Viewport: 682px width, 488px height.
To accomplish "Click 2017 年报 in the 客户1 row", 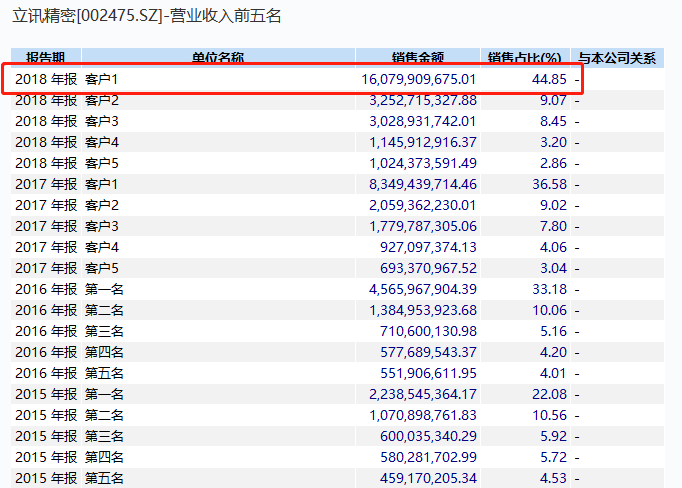I will point(46,184).
